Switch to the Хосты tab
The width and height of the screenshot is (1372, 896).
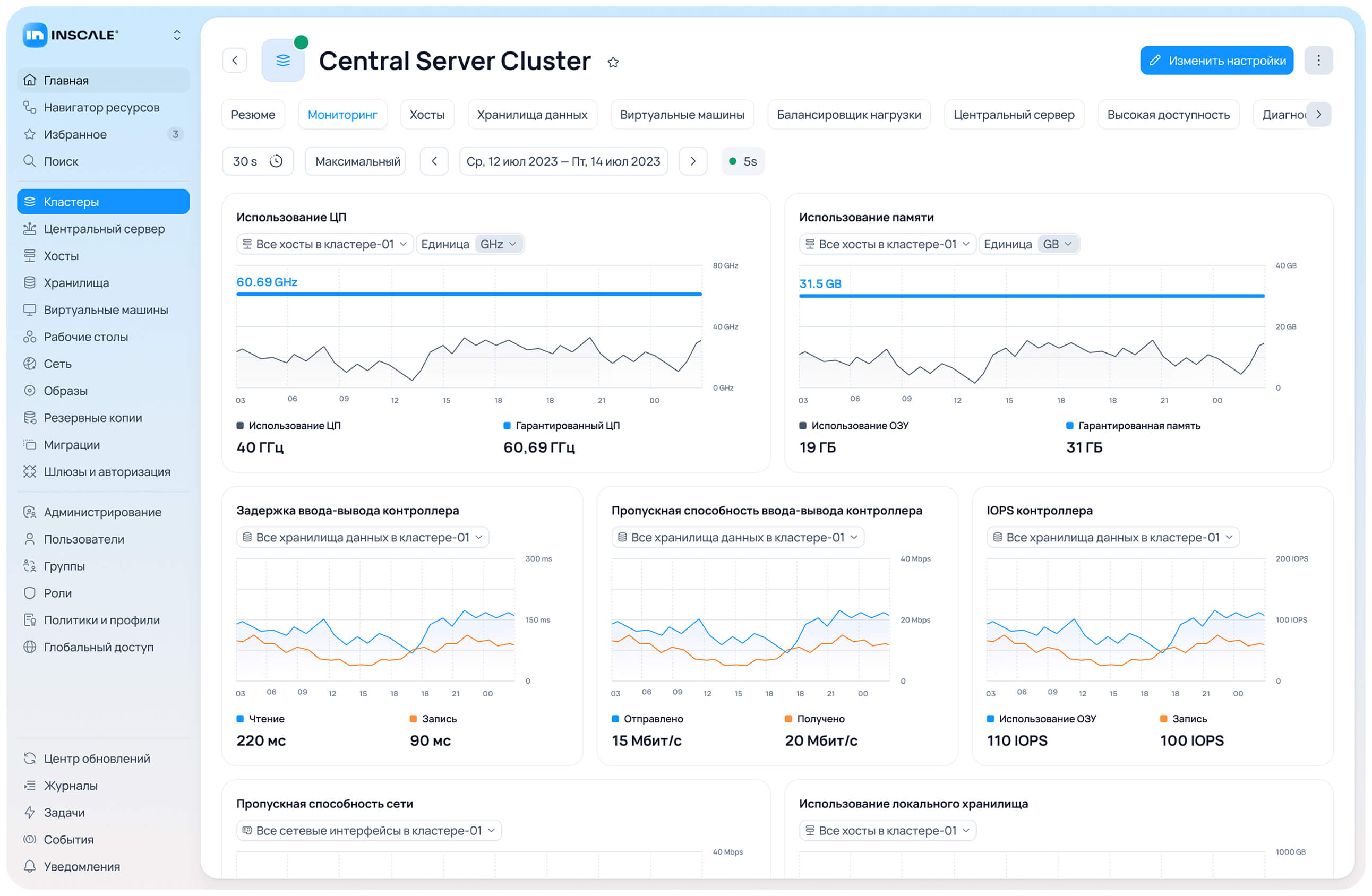[x=426, y=115]
